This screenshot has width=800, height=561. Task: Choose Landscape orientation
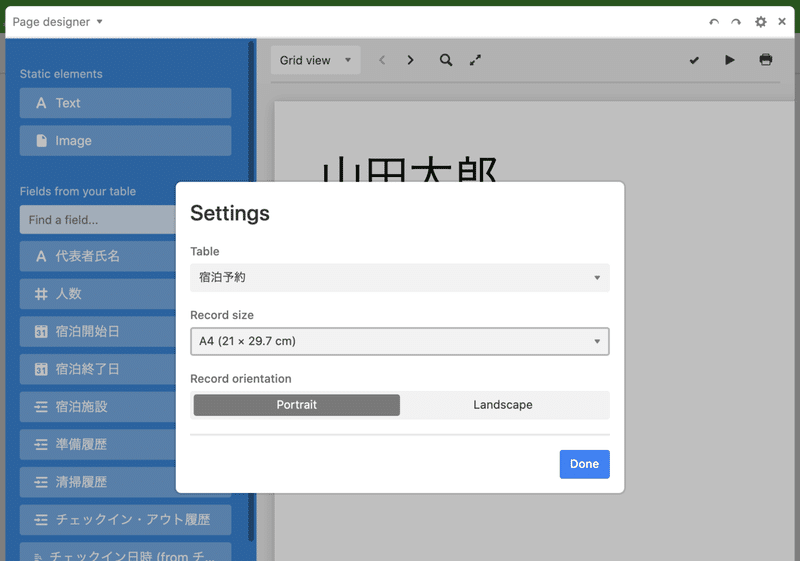503,405
